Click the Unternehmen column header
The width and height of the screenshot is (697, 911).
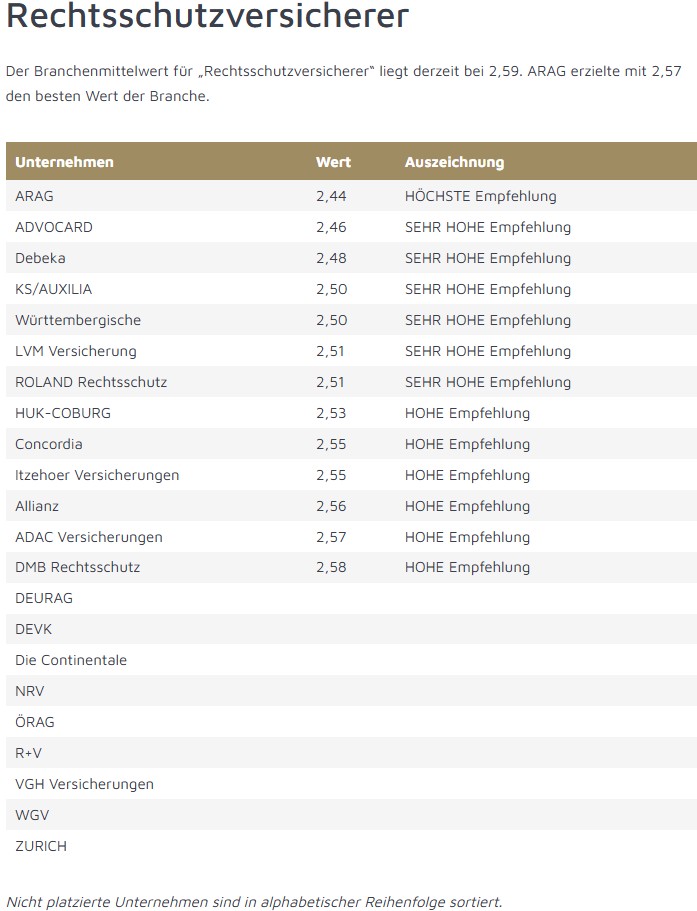pos(64,162)
